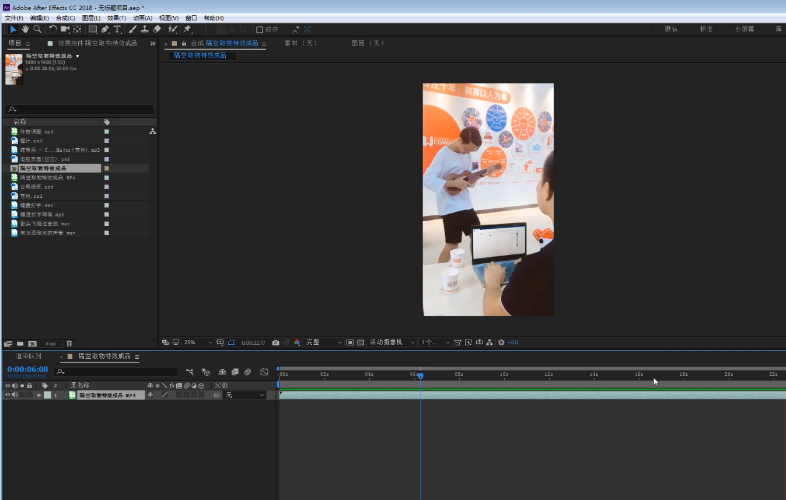The image size is (786, 500).
Task: Open the grid and guide options
Action: [x=220, y=343]
